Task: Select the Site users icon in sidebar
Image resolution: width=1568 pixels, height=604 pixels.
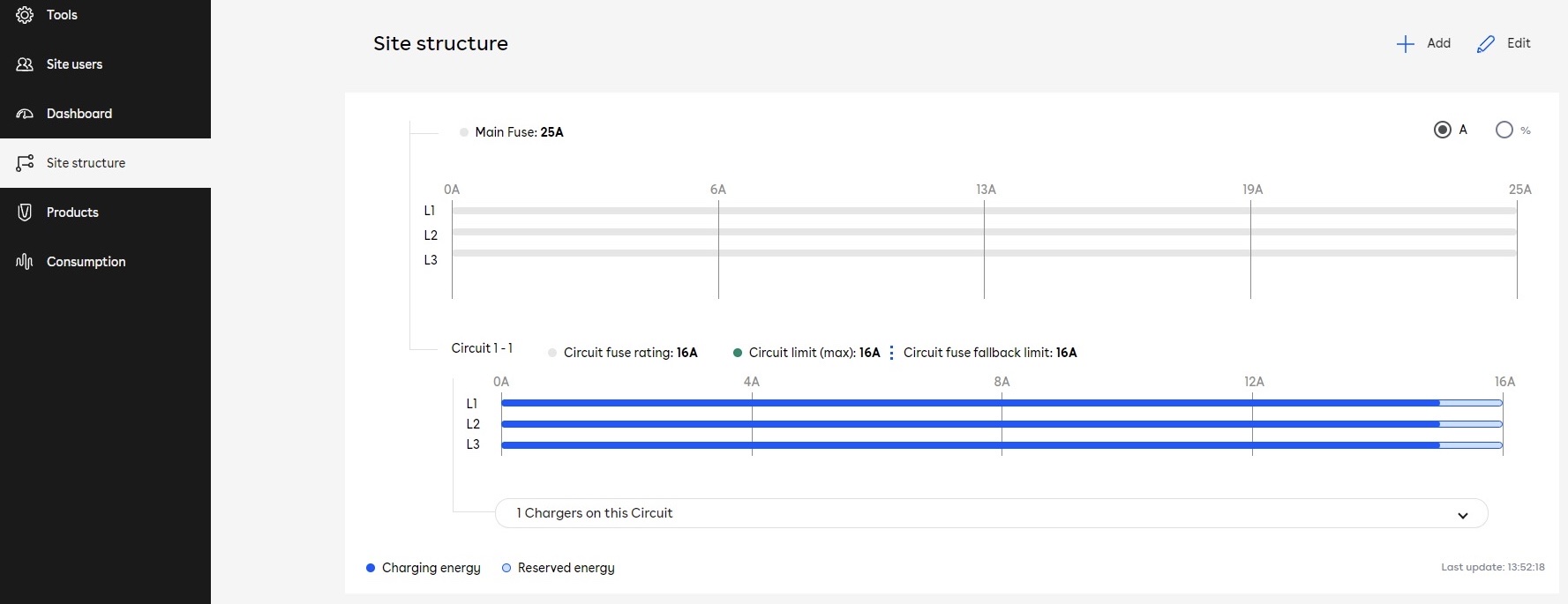Action: pyautogui.click(x=25, y=63)
